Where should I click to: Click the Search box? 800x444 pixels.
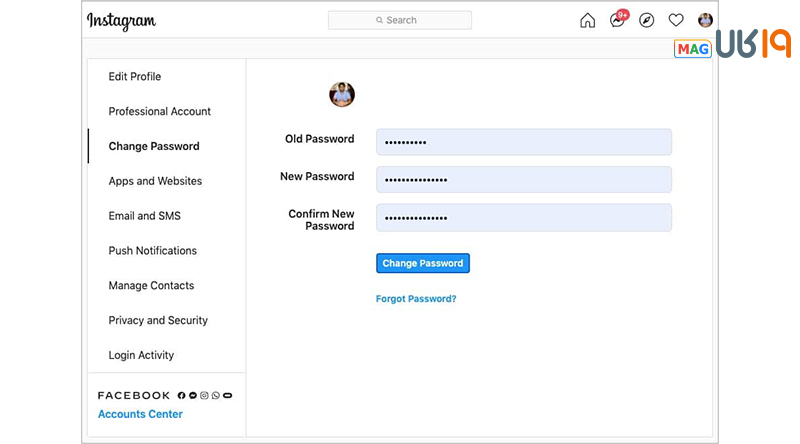tap(400, 20)
